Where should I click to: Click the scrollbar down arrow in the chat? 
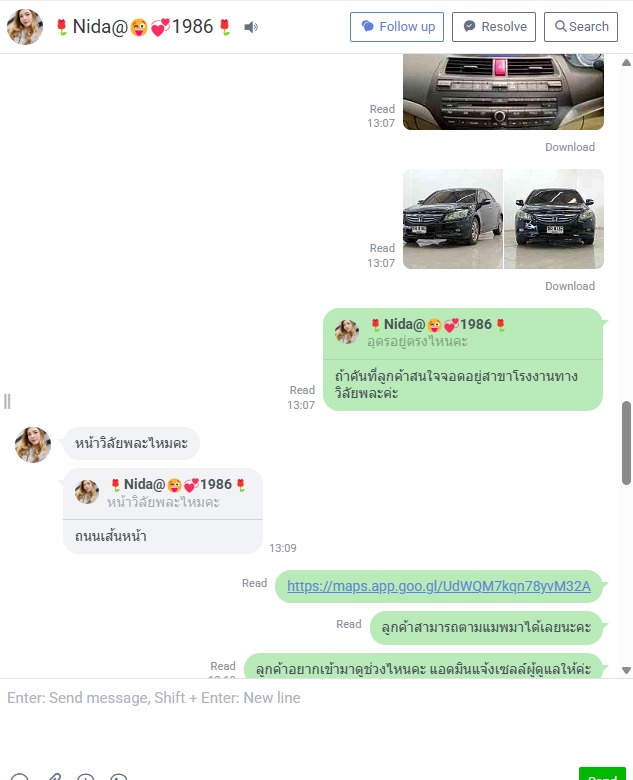627,670
